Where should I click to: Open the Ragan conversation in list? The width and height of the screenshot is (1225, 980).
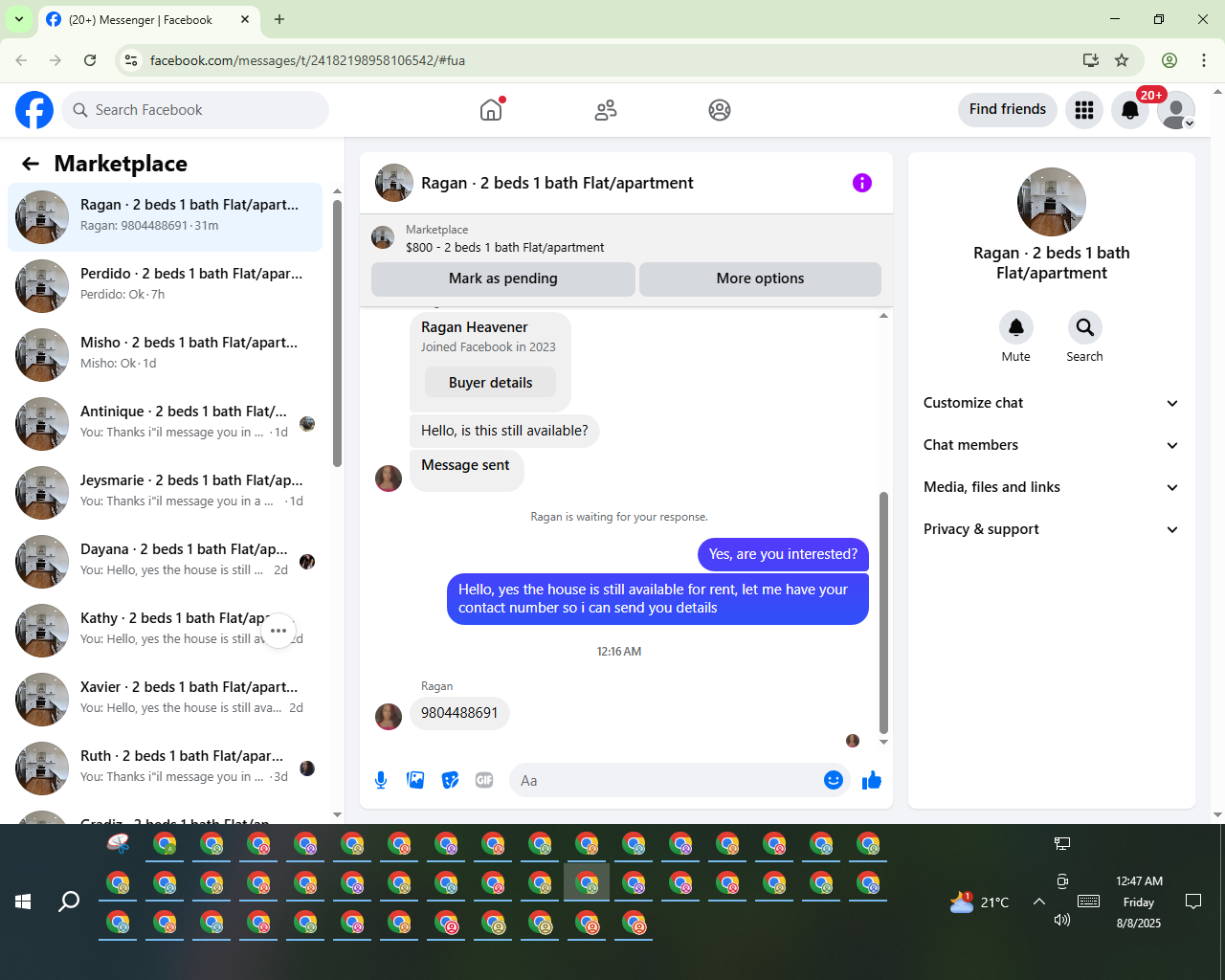pos(165,217)
